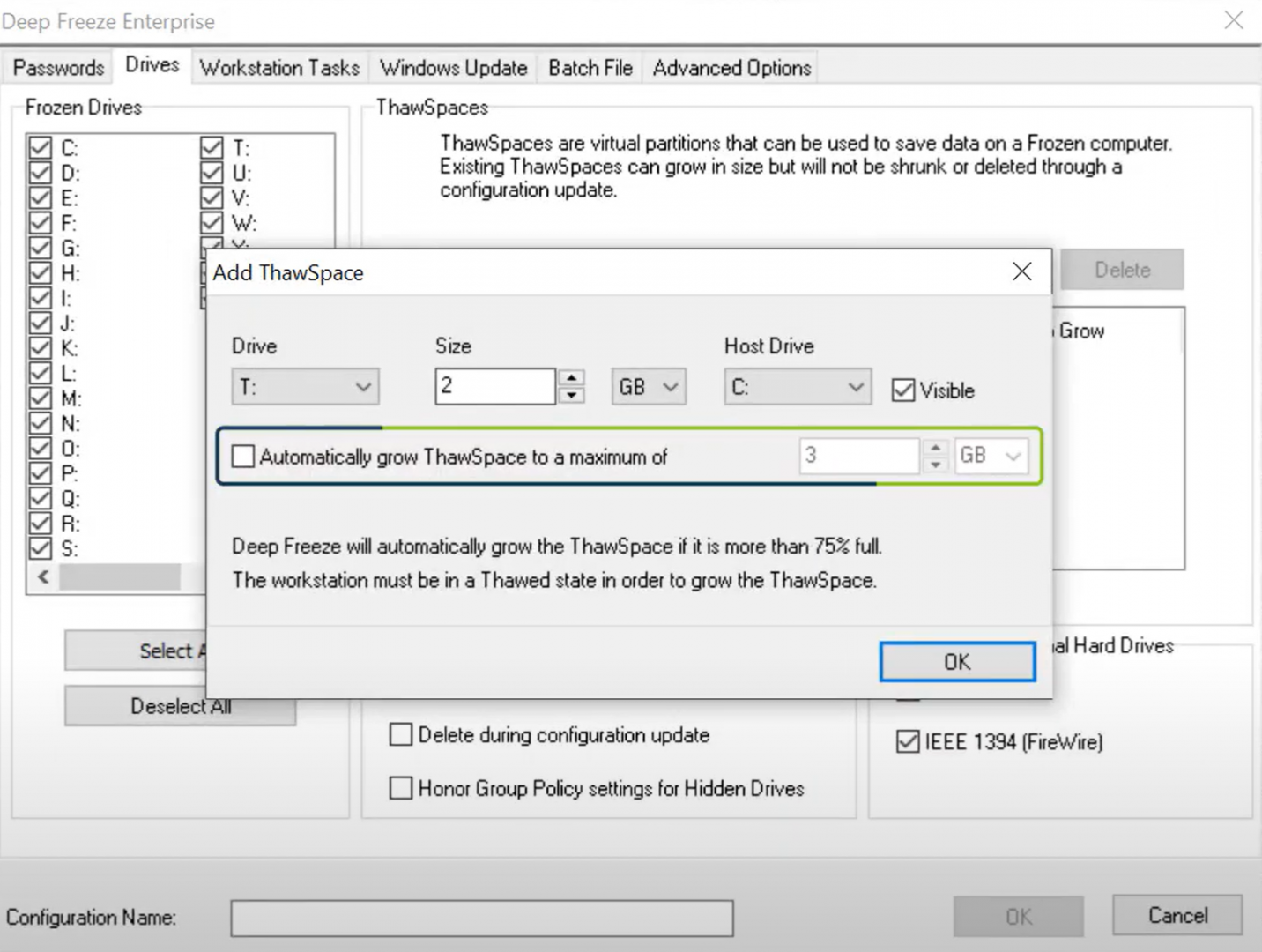This screenshot has height=952, width=1262.
Task: Open the Windows Update tab
Action: pyautogui.click(x=453, y=68)
